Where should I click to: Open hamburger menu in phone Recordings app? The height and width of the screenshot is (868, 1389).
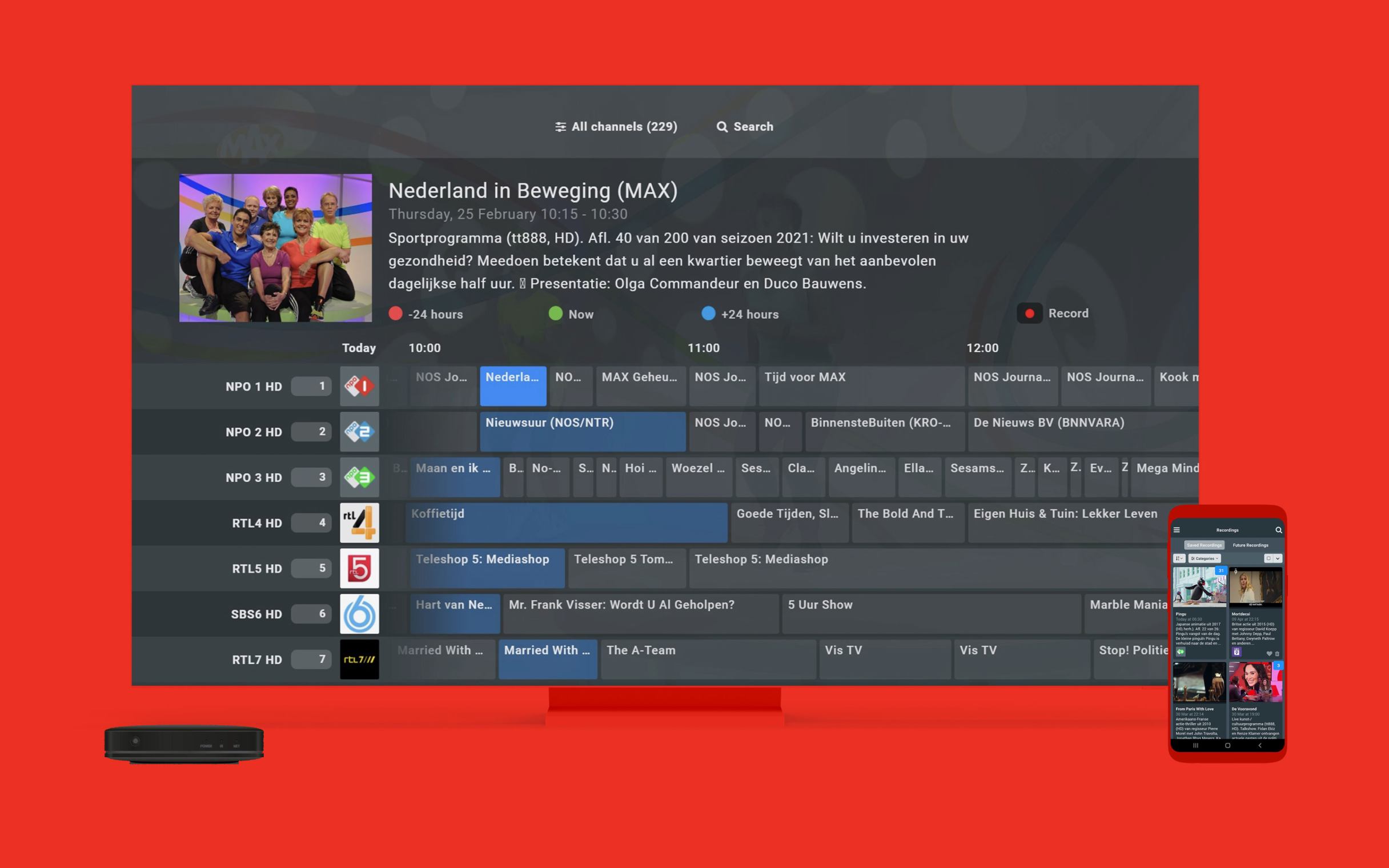pyautogui.click(x=1177, y=530)
